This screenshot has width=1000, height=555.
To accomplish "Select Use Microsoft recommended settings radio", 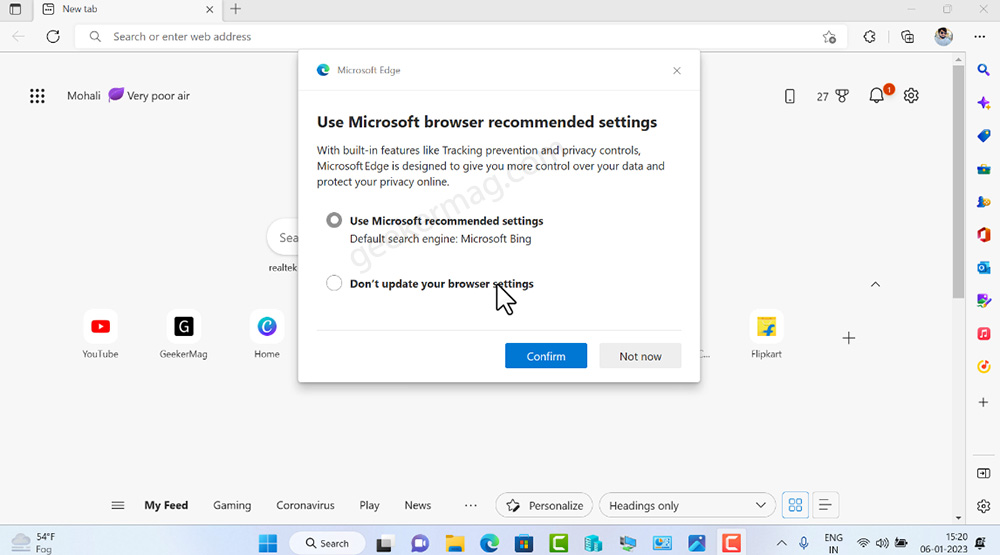I will point(334,220).
